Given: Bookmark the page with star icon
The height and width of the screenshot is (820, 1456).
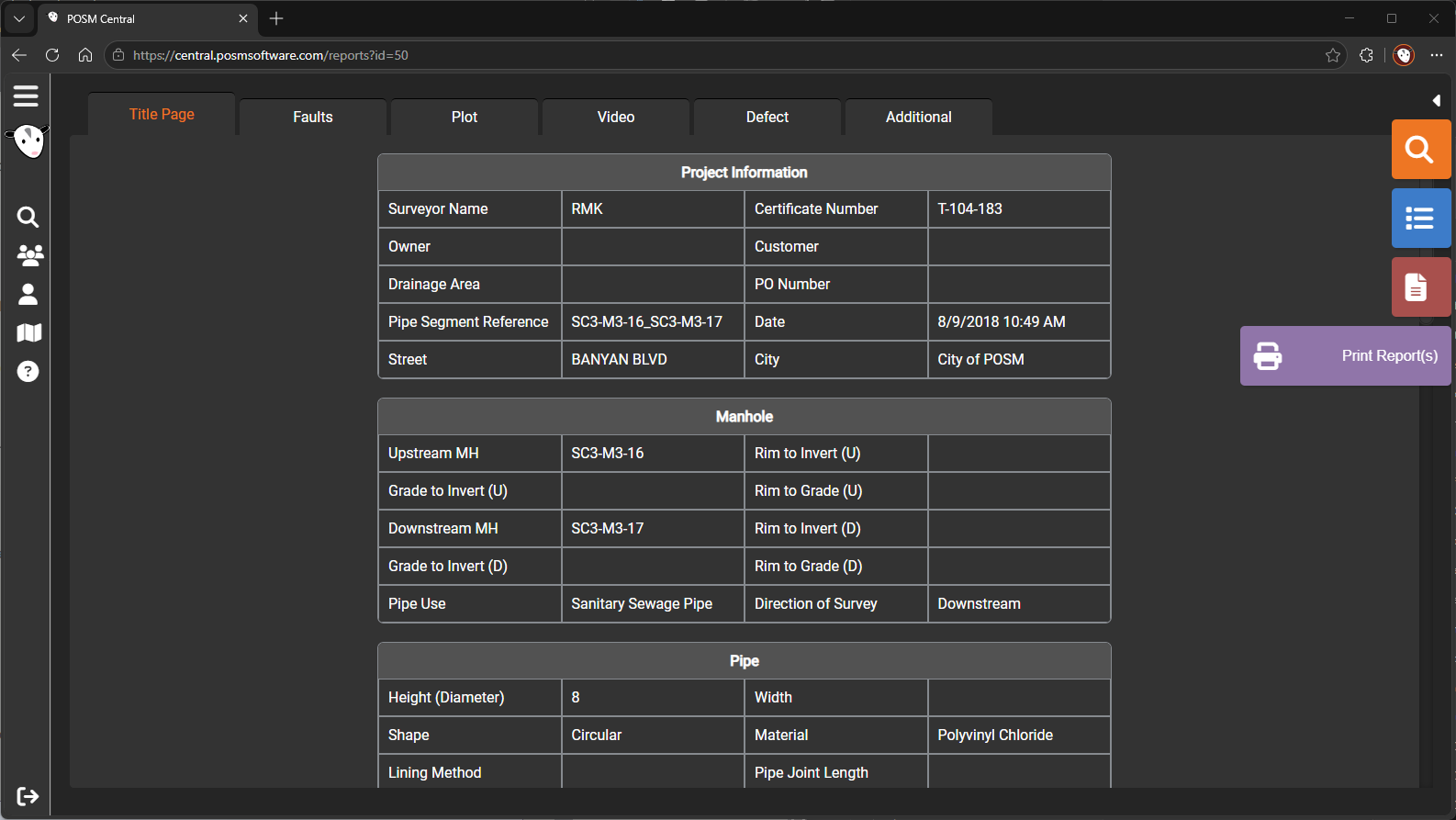Looking at the screenshot, I should [1333, 55].
